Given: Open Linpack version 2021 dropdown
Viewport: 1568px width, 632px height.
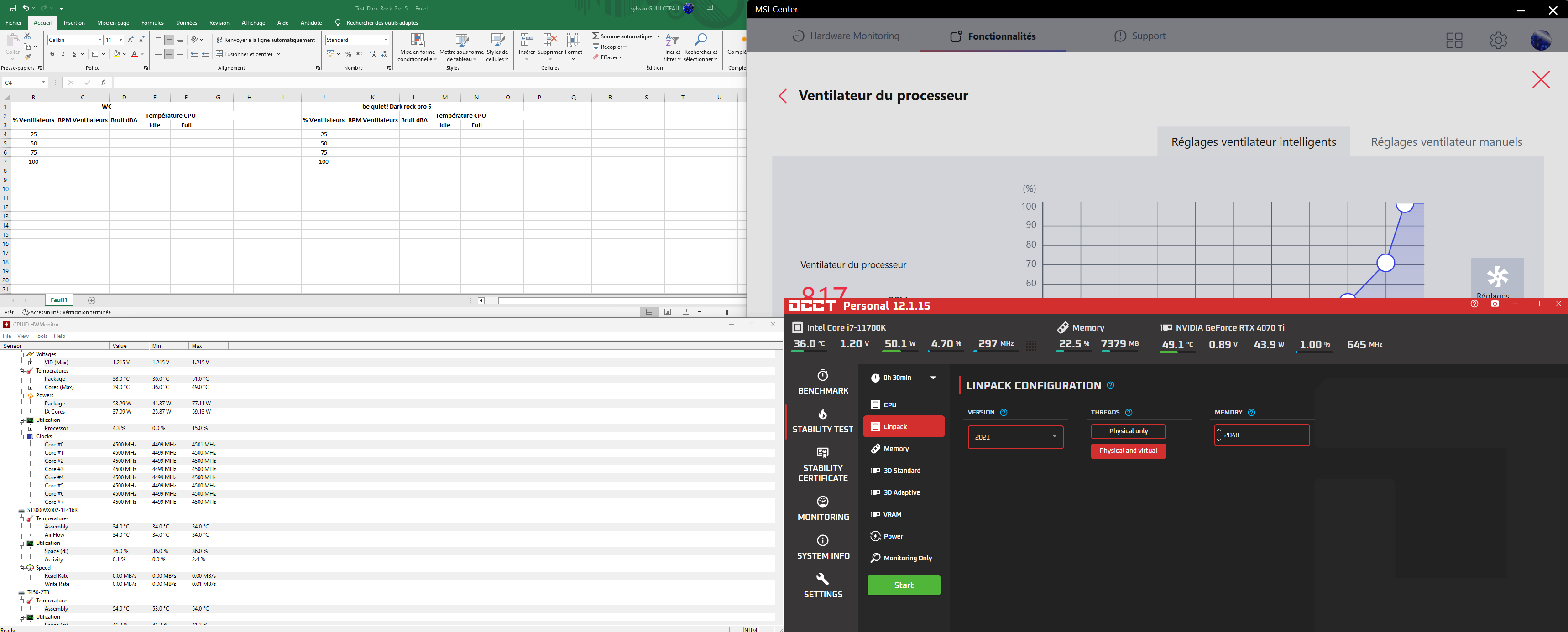Looking at the screenshot, I should pos(1015,437).
